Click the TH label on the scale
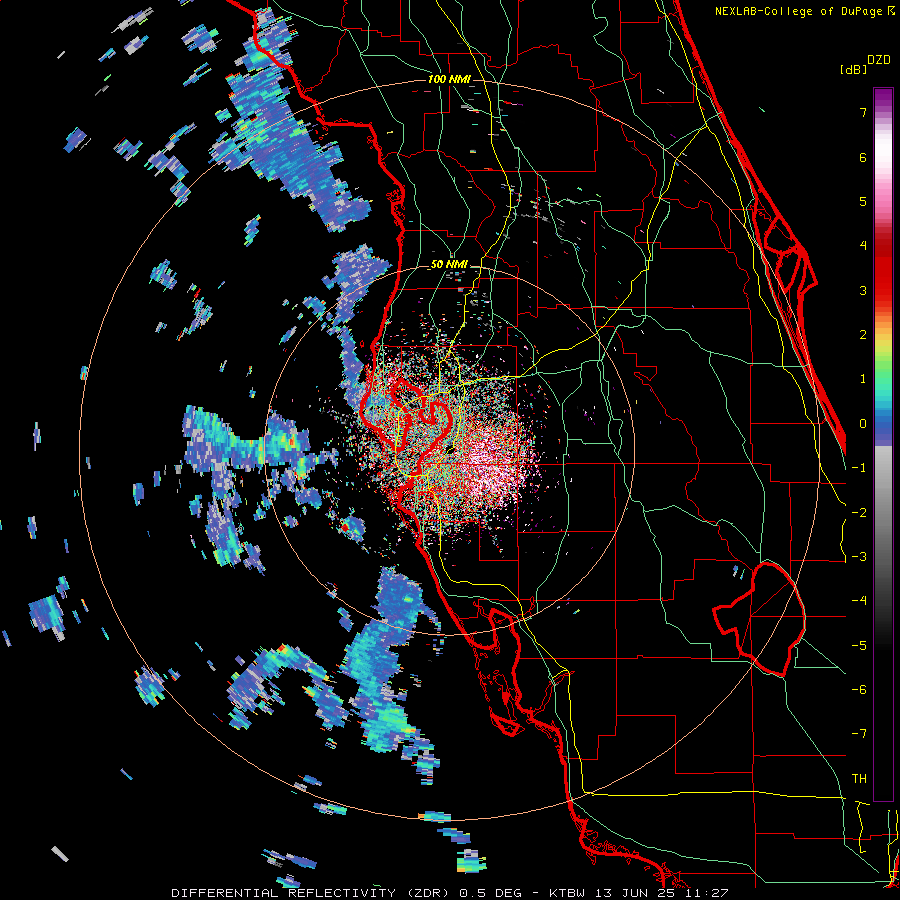 point(859,779)
